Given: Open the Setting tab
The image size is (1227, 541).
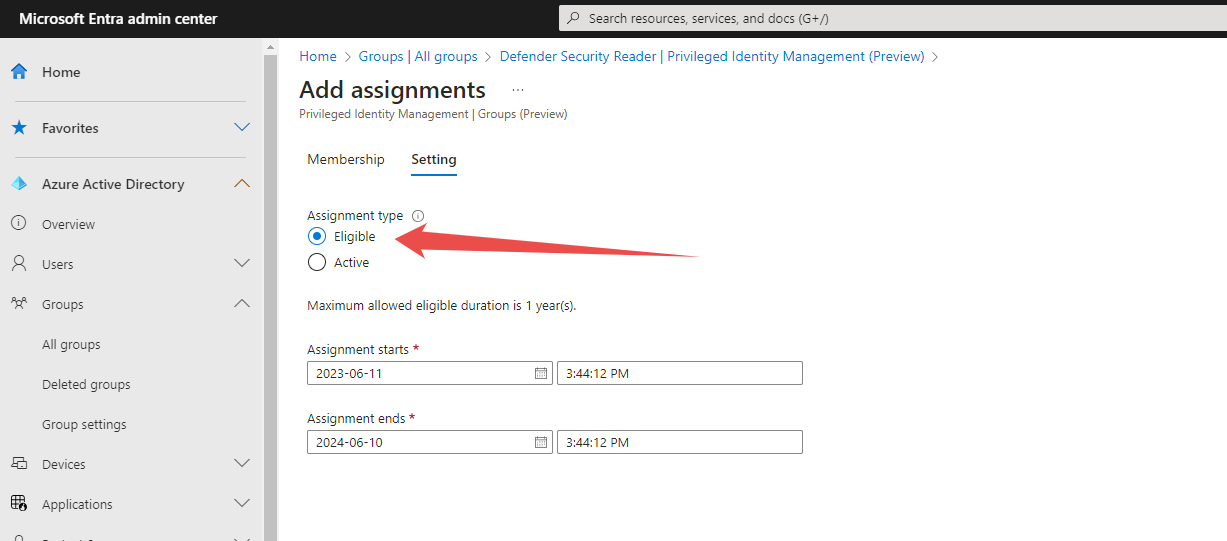Looking at the screenshot, I should pos(434,159).
